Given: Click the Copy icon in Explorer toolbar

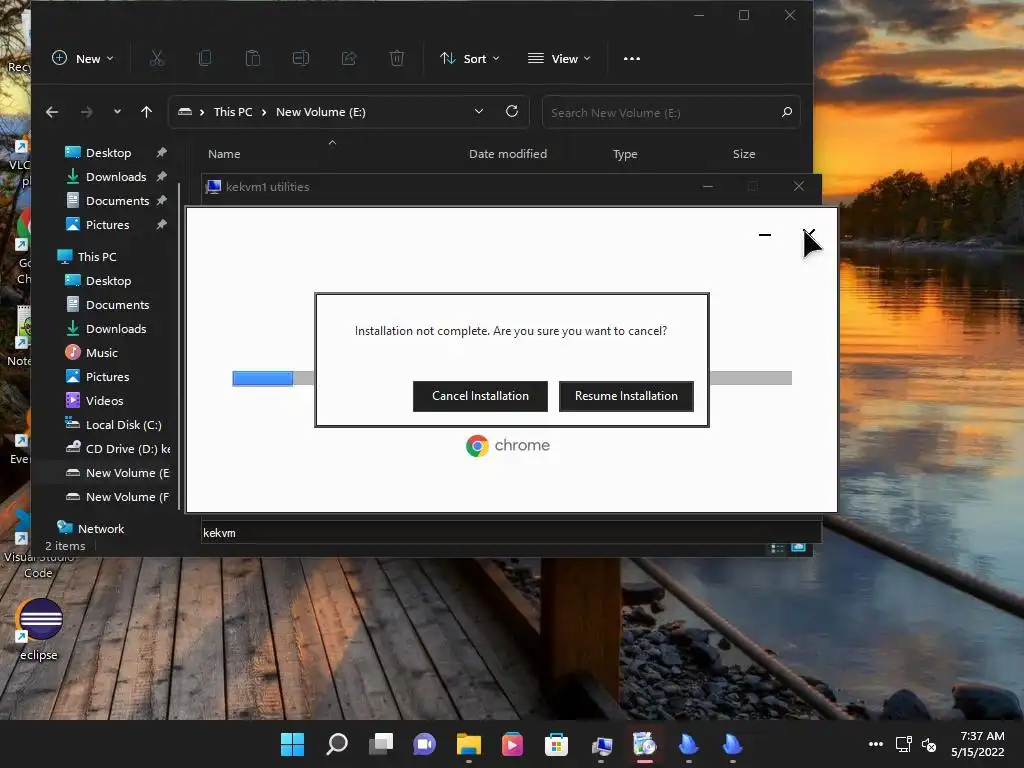Looking at the screenshot, I should pyautogui.click(x=204, y=59).
